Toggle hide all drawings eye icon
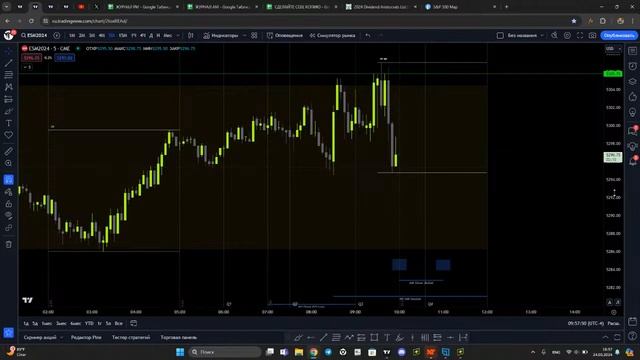The image size is (640, 360). coord(9,216)
